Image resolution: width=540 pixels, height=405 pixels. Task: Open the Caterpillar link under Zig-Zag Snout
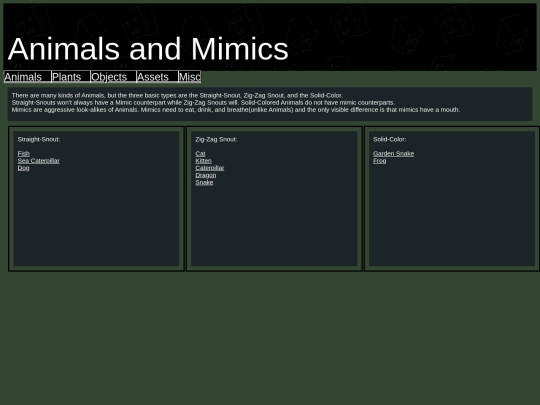tap(210, 168)
